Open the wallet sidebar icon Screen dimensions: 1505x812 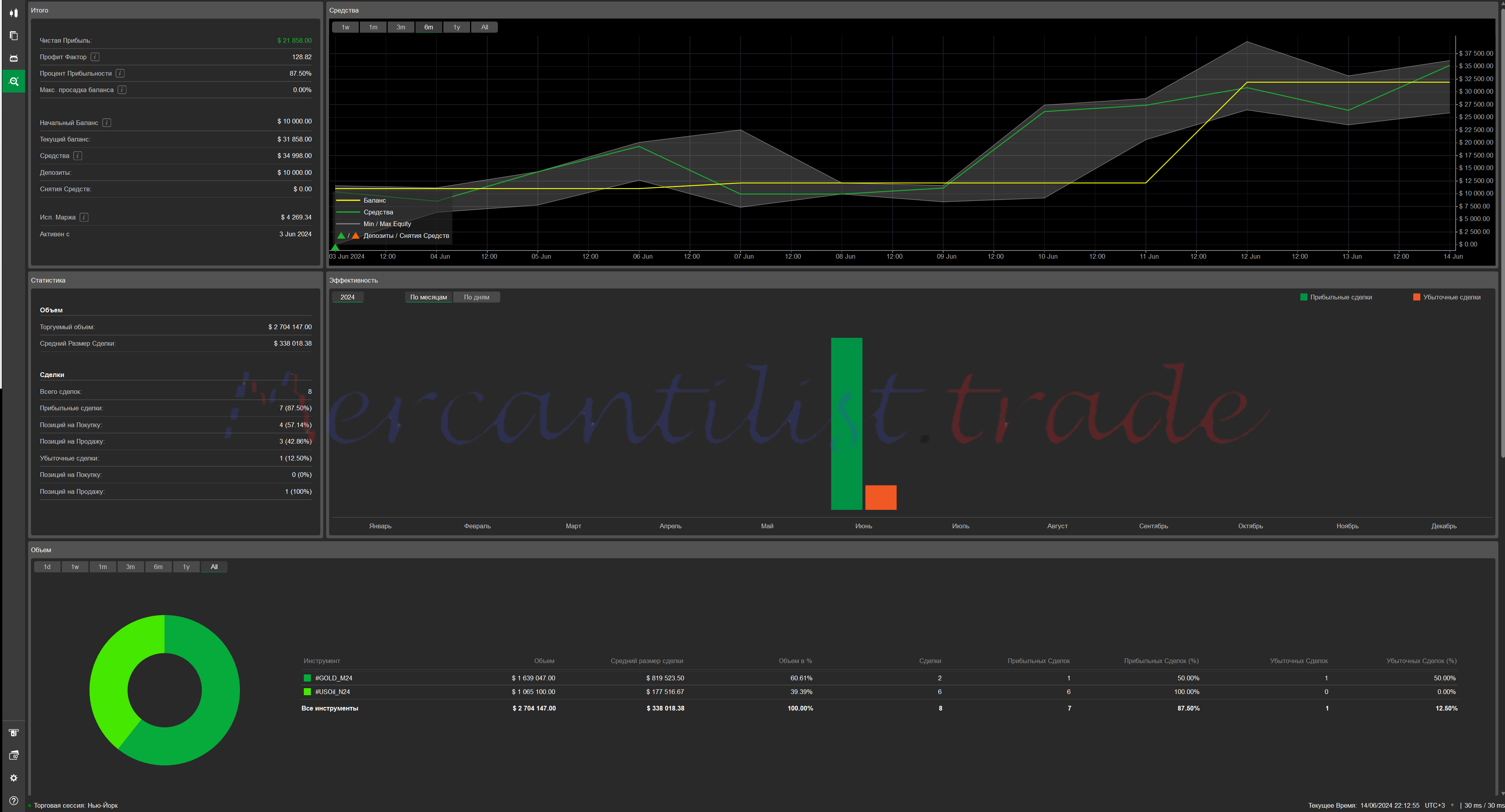click(x=13, y=755)
